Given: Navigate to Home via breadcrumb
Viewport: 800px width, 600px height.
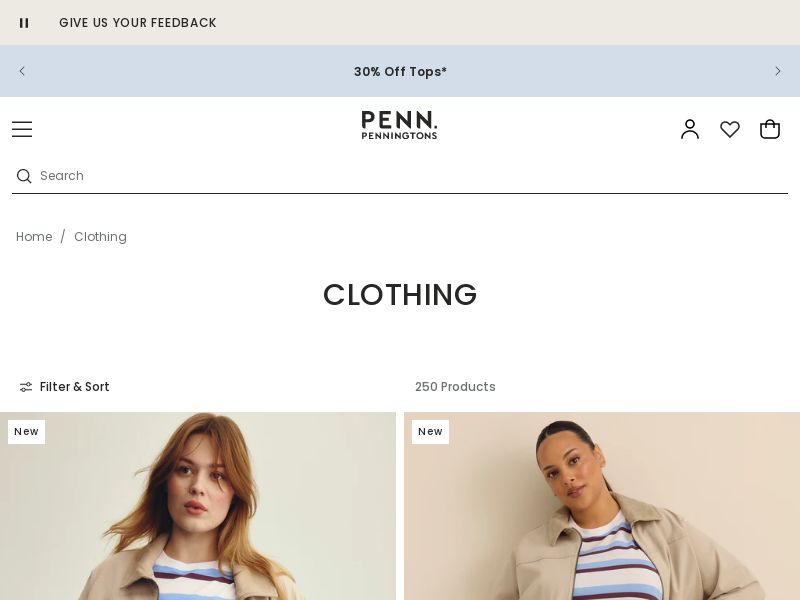Looking at the screenshot, I should (x=34, y=237).
